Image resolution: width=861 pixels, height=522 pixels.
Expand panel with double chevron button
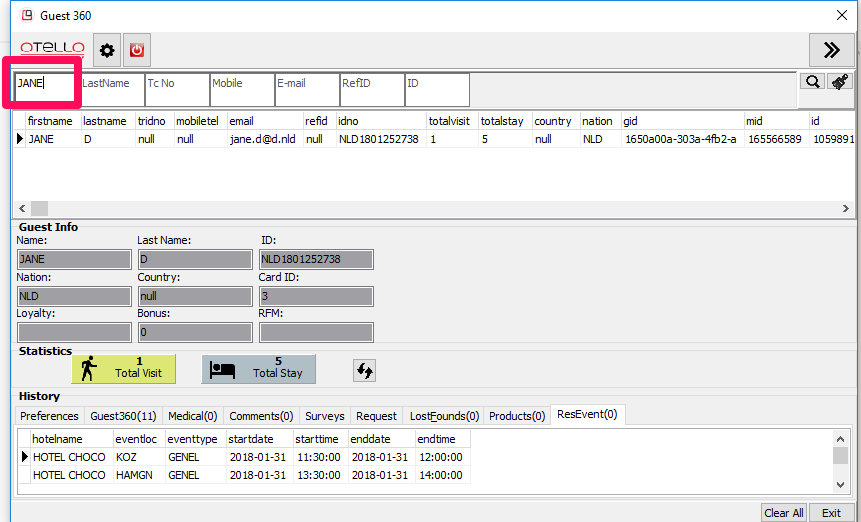[831, 50]
